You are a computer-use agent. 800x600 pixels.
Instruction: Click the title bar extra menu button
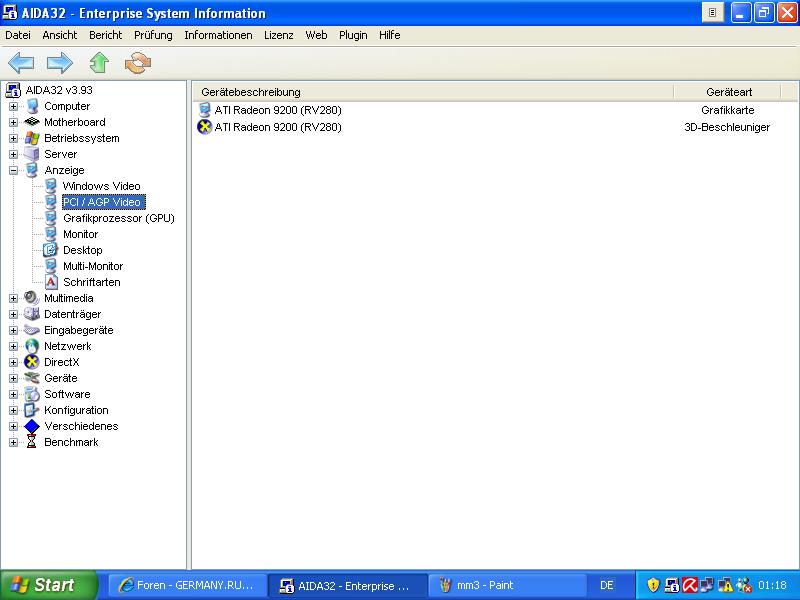pos(713,13)
